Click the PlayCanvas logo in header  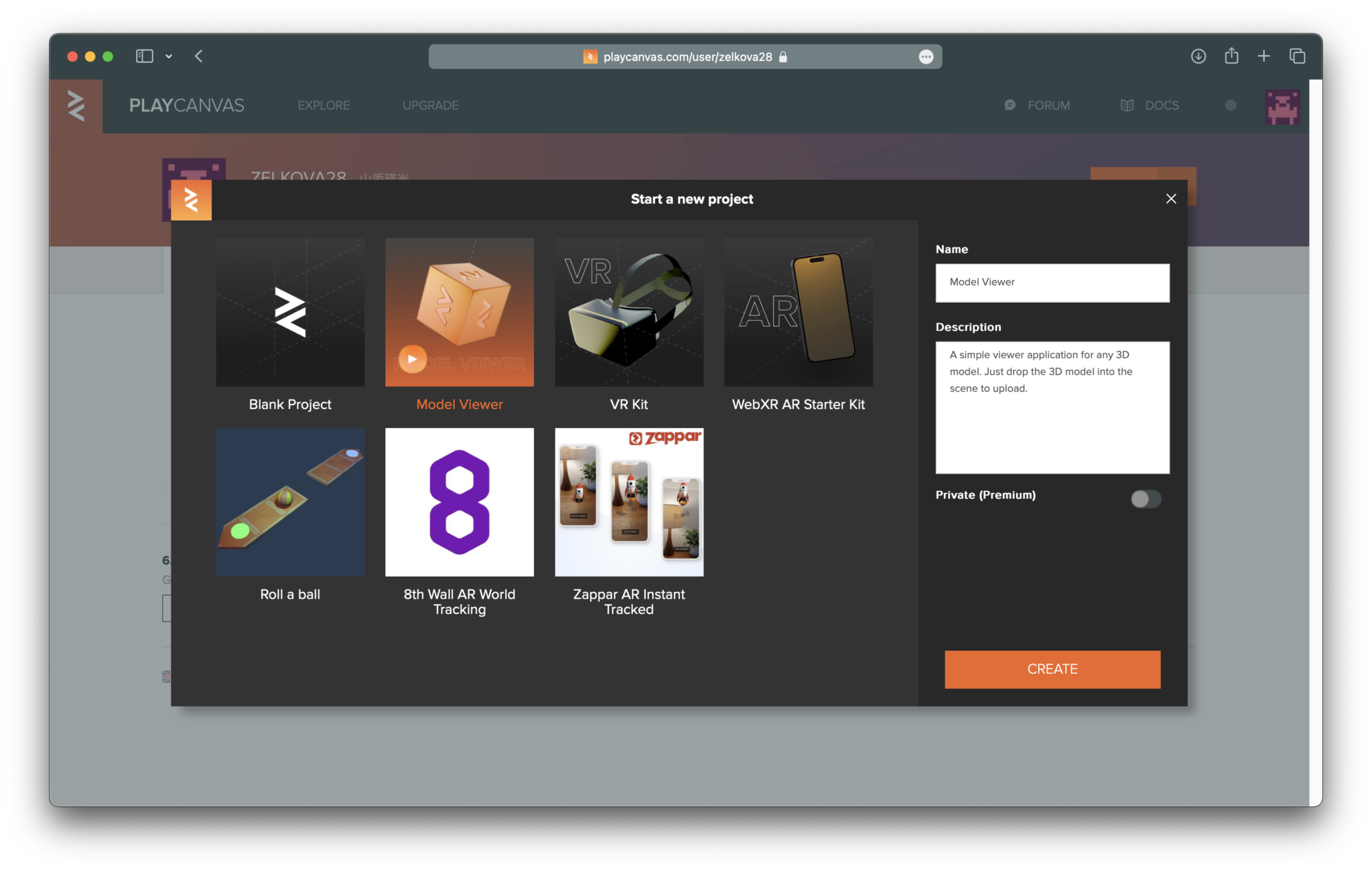(76, 106)
